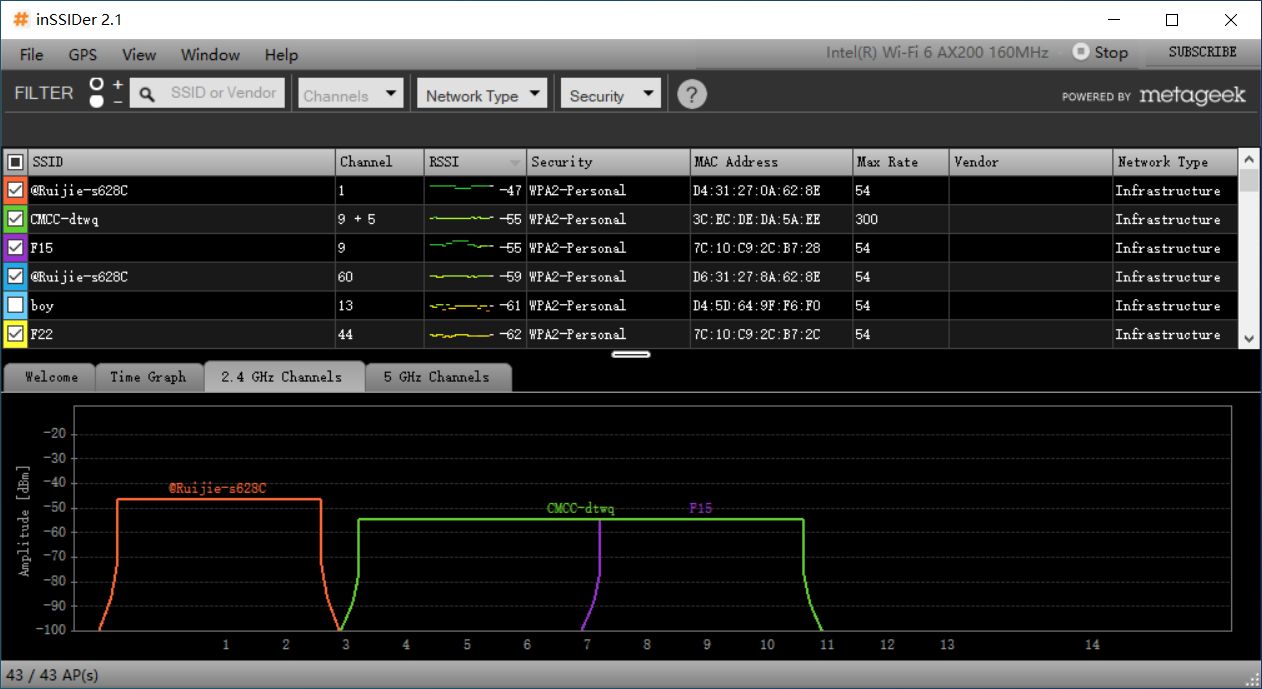Screen dimensions: 1262x689
Task: Open the Help menu
Action: tap(281, 54)
